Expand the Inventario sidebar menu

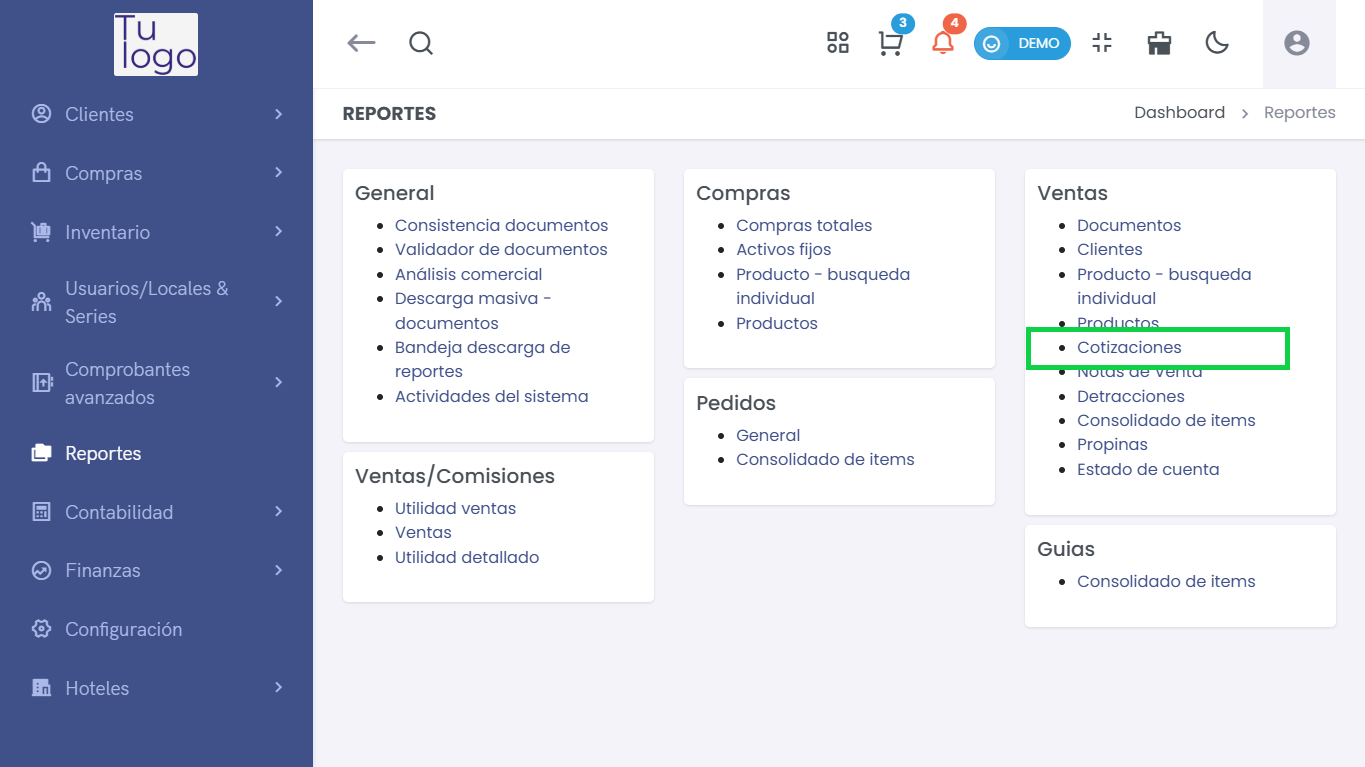point(157,232)
